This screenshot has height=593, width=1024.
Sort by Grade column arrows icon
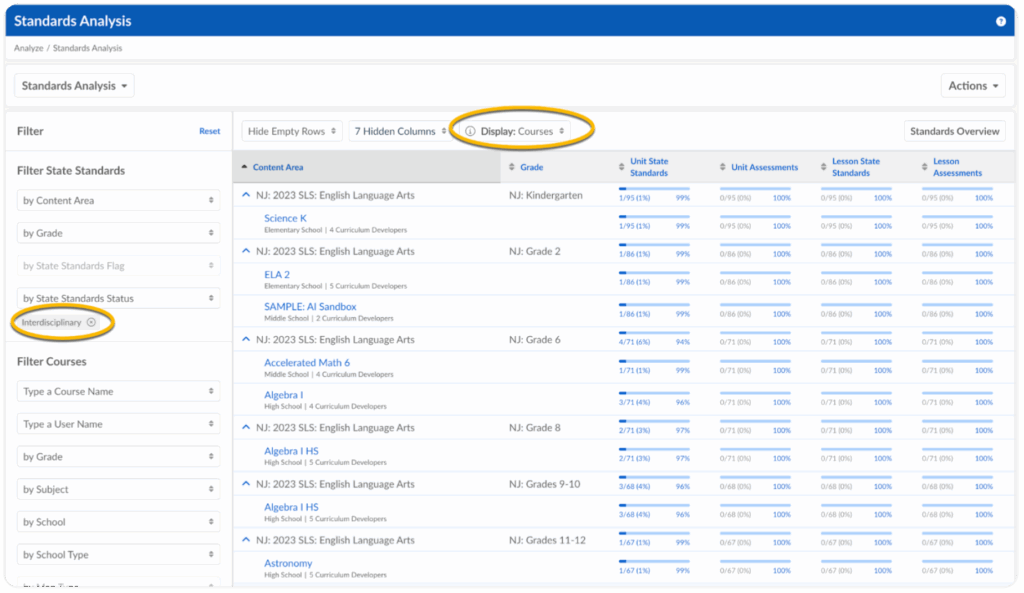pos(511,167)
